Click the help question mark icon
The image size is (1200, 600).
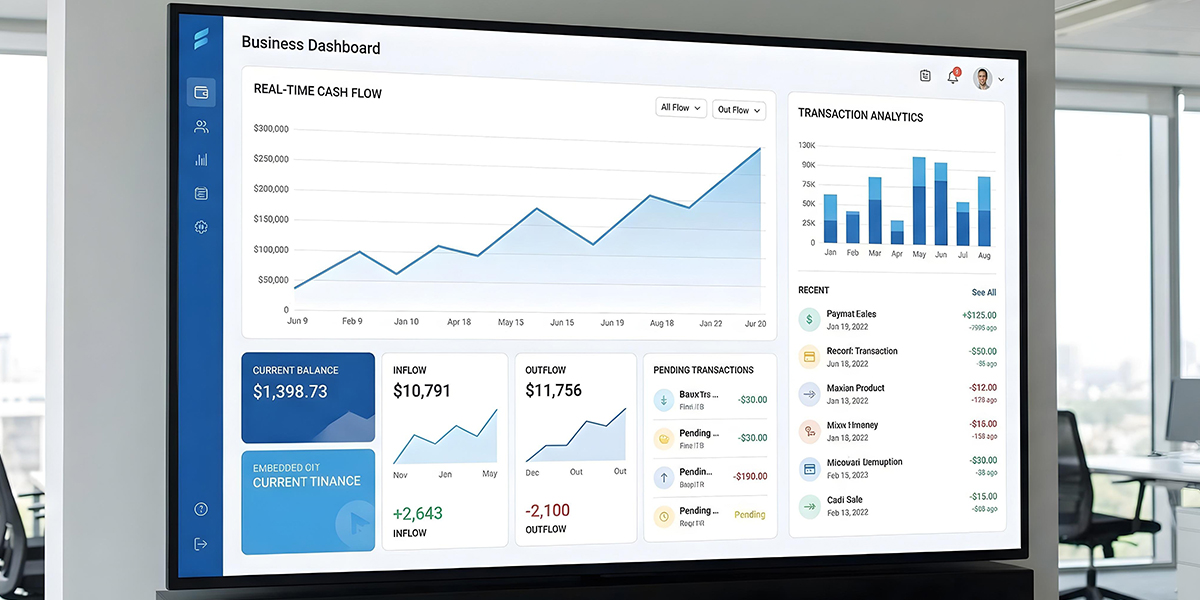coord(201,509)
